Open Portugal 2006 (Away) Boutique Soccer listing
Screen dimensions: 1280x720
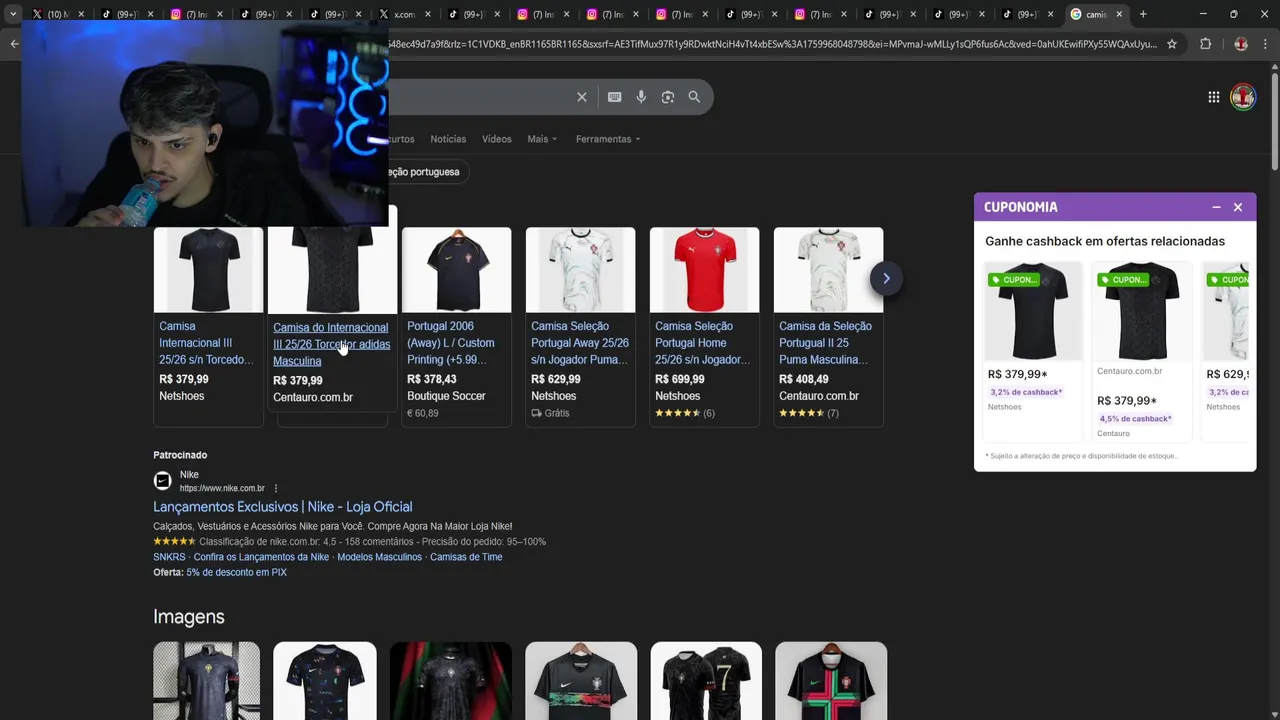click(450, 343)
